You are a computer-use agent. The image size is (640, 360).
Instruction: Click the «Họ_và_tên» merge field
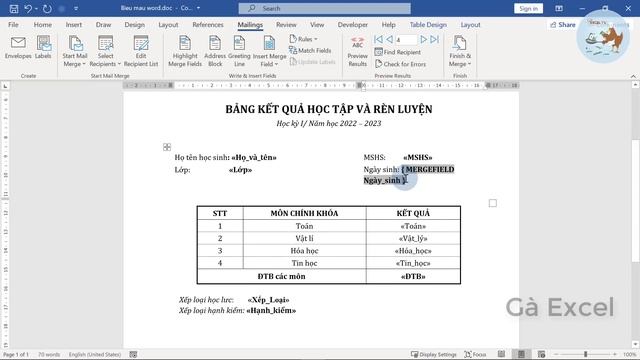(254, 157)
